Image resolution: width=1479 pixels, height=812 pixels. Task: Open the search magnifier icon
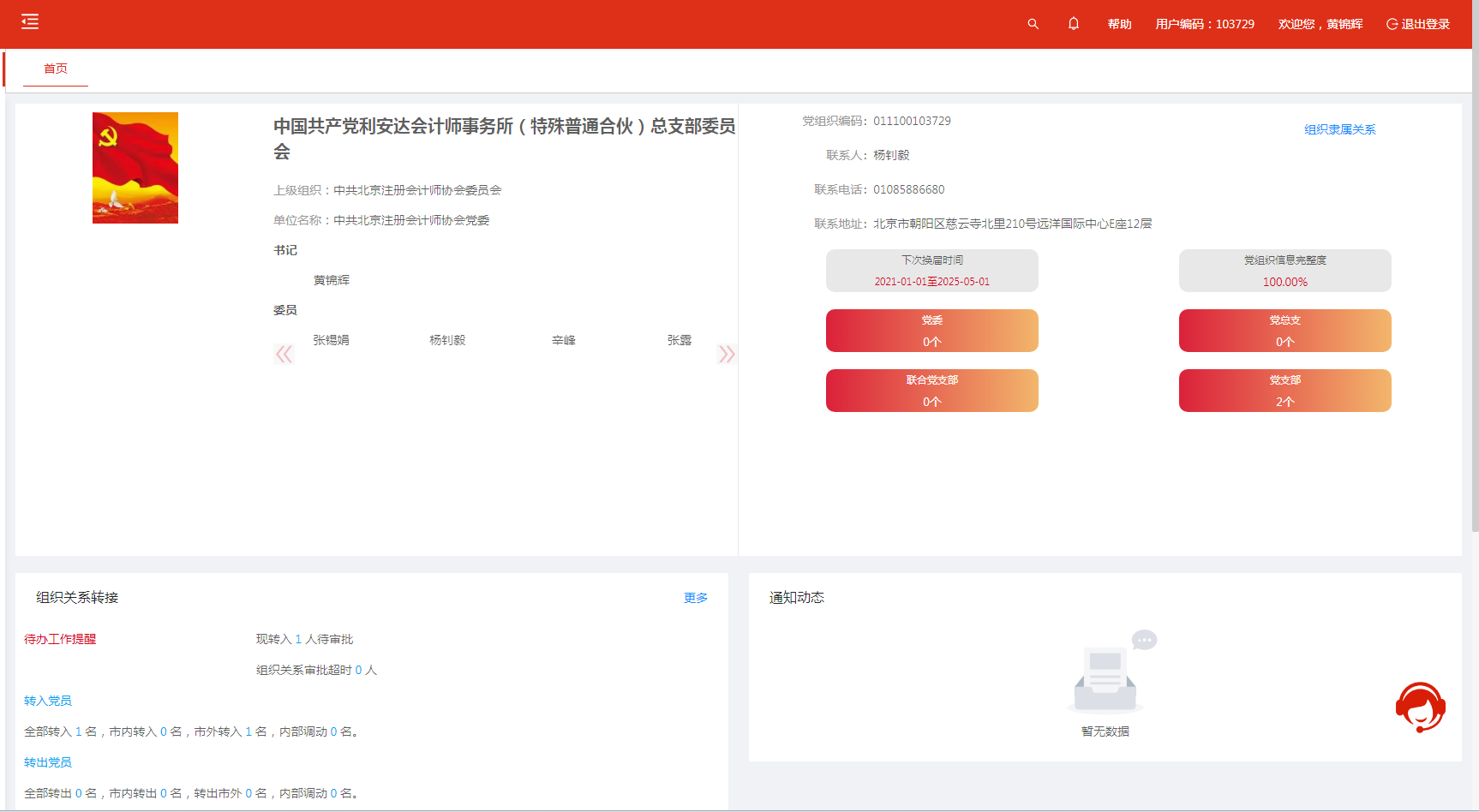coord(1033,24)
